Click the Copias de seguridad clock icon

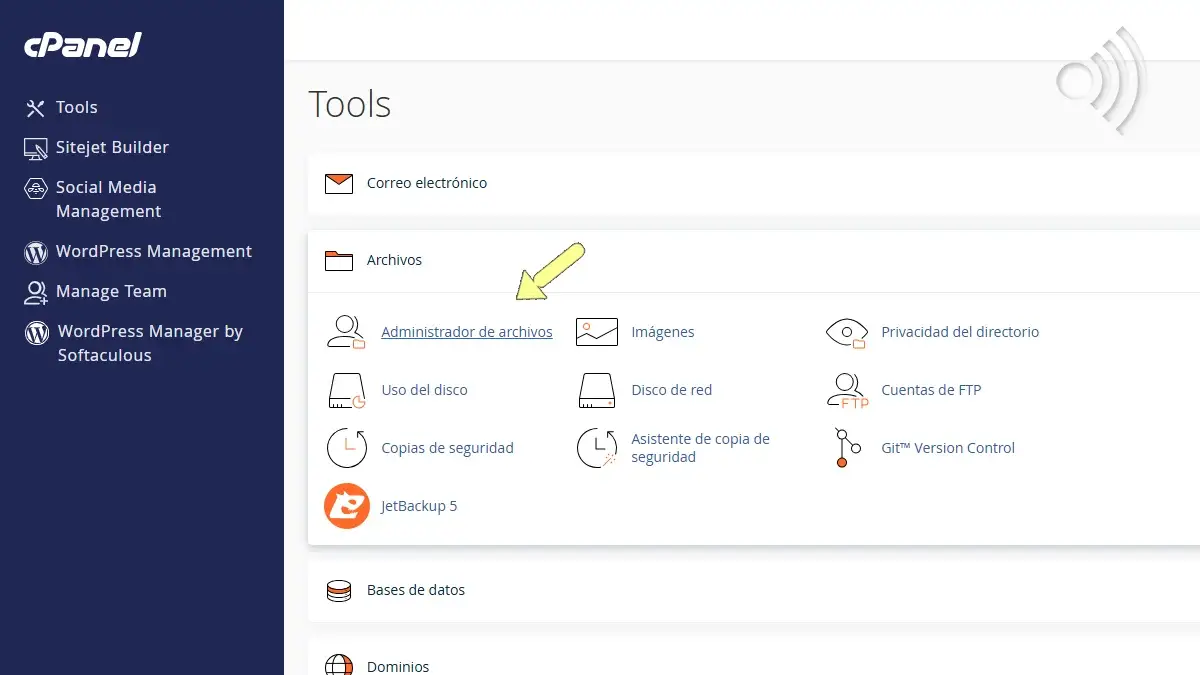(345, 448)
